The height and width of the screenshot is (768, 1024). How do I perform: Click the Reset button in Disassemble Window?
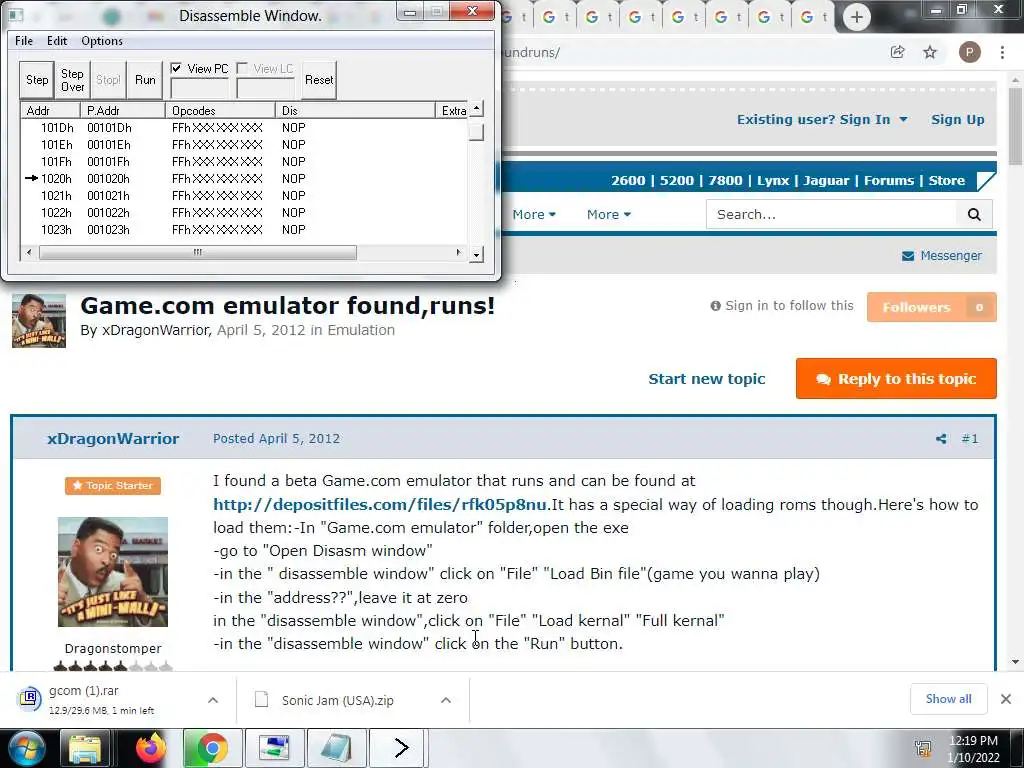[x=319, y=80]
